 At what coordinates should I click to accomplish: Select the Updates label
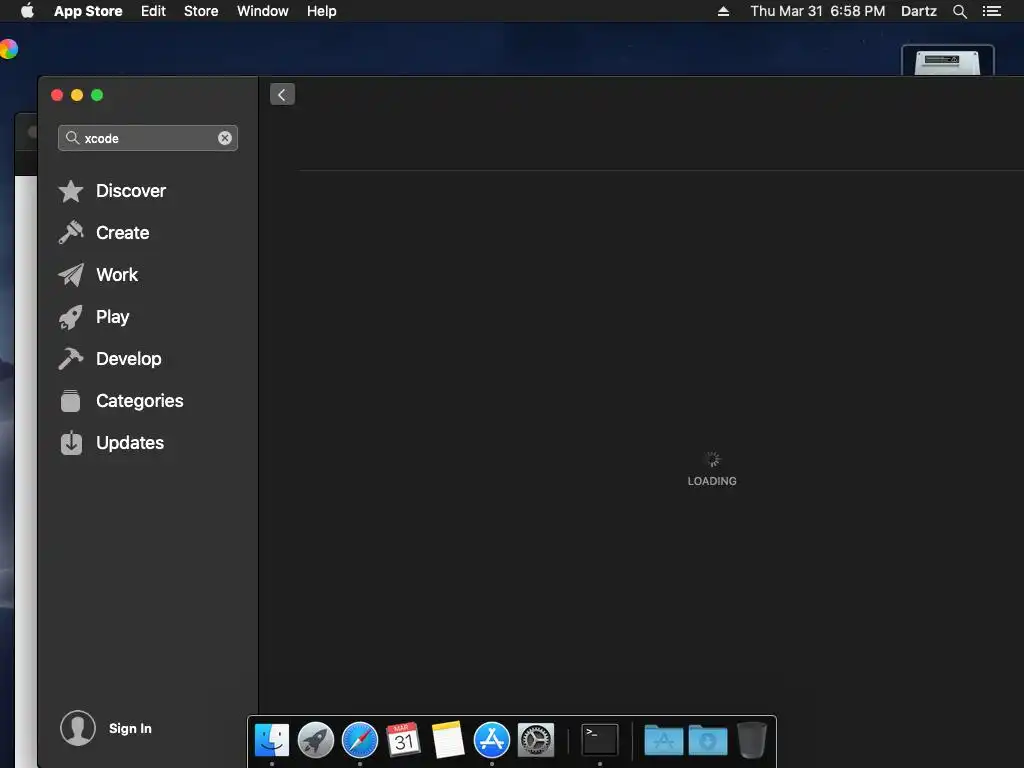130,443
